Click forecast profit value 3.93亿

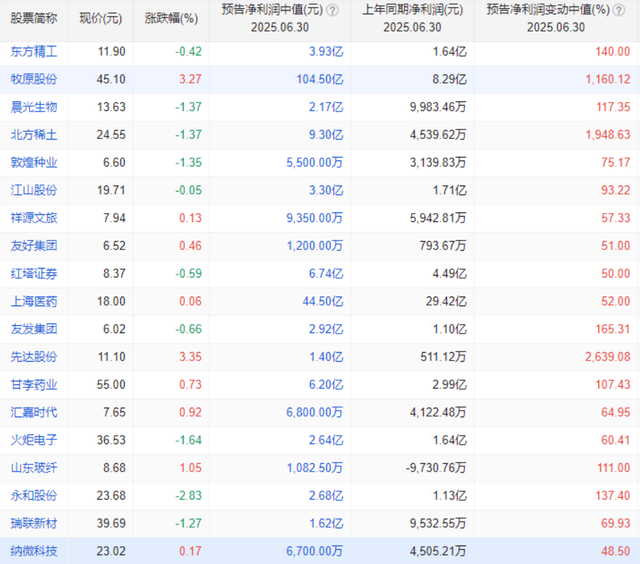pos(326,52)
